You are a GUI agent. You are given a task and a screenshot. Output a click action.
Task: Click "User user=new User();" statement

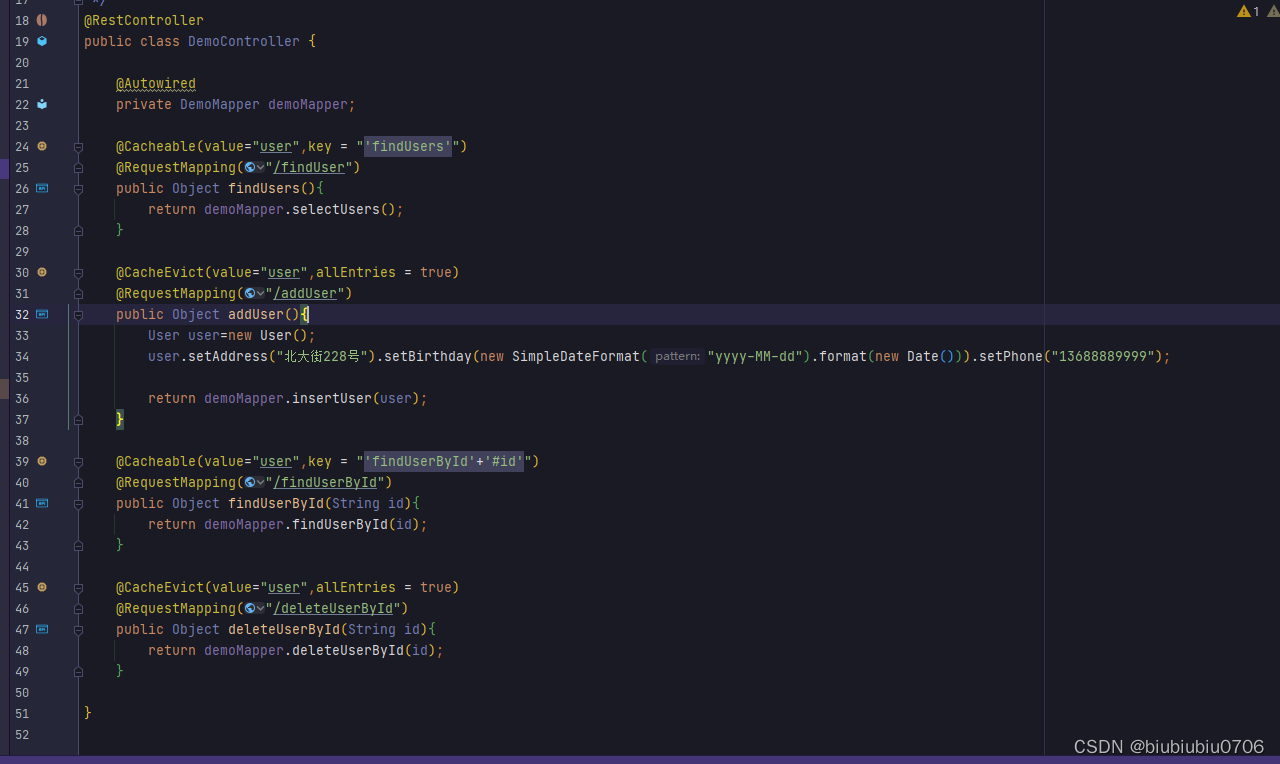pos(232,335)
